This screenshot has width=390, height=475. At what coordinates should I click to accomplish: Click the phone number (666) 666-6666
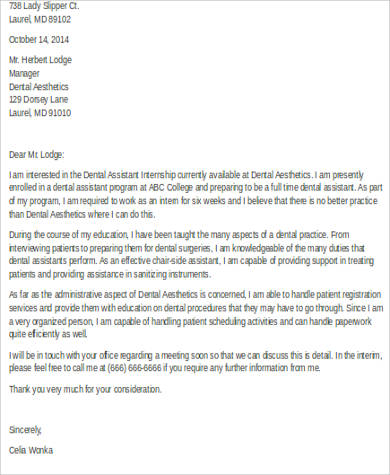pyautogui.click(x=134, y=368)
